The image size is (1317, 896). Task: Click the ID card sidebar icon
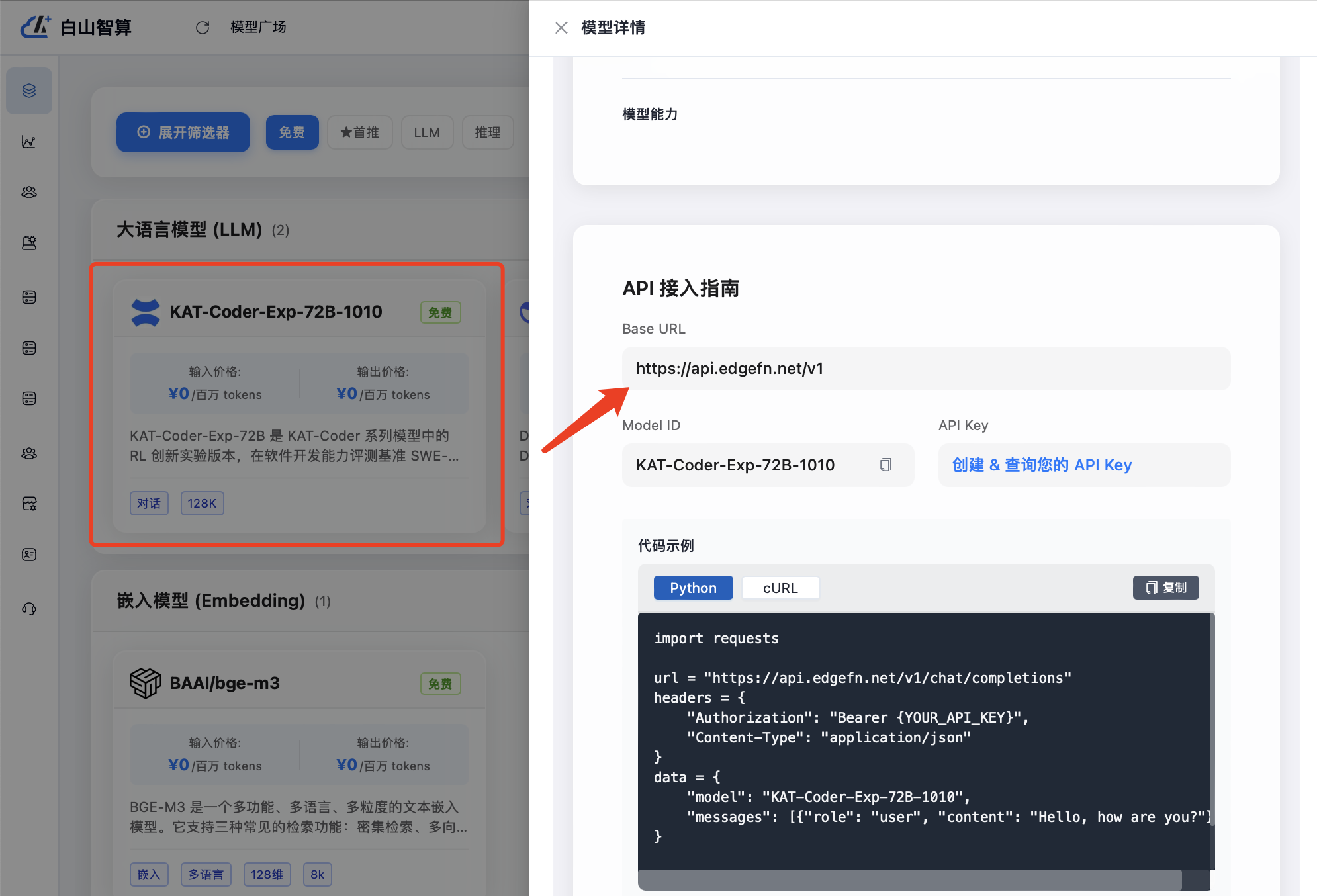click(x=29, y=555)
